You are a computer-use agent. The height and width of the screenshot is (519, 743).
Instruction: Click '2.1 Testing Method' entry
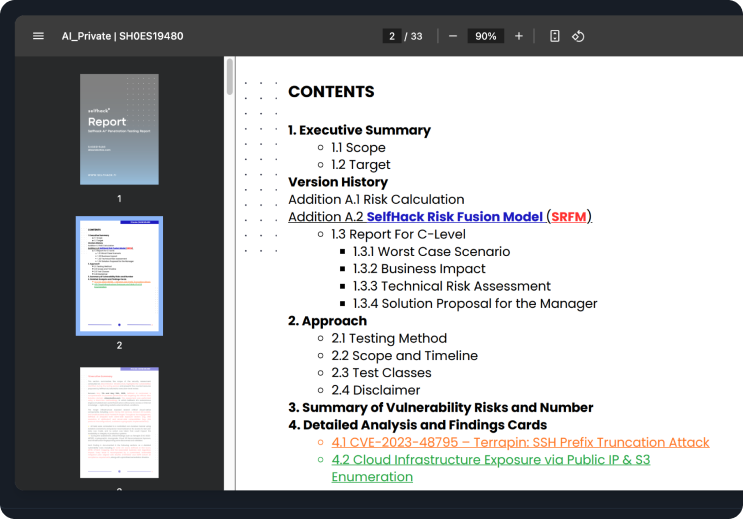[389, 338]
